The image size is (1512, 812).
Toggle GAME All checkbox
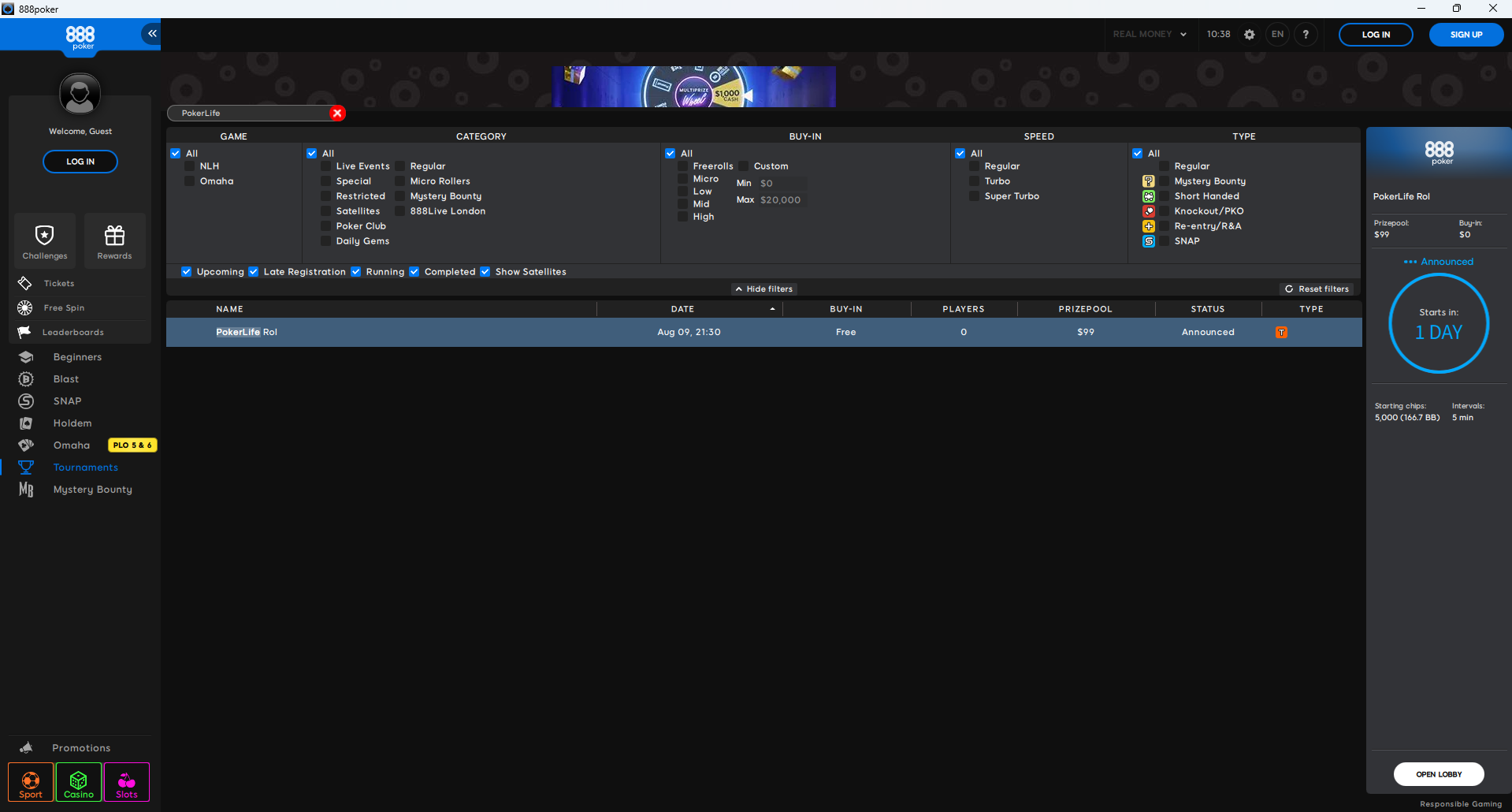point(176,154)
